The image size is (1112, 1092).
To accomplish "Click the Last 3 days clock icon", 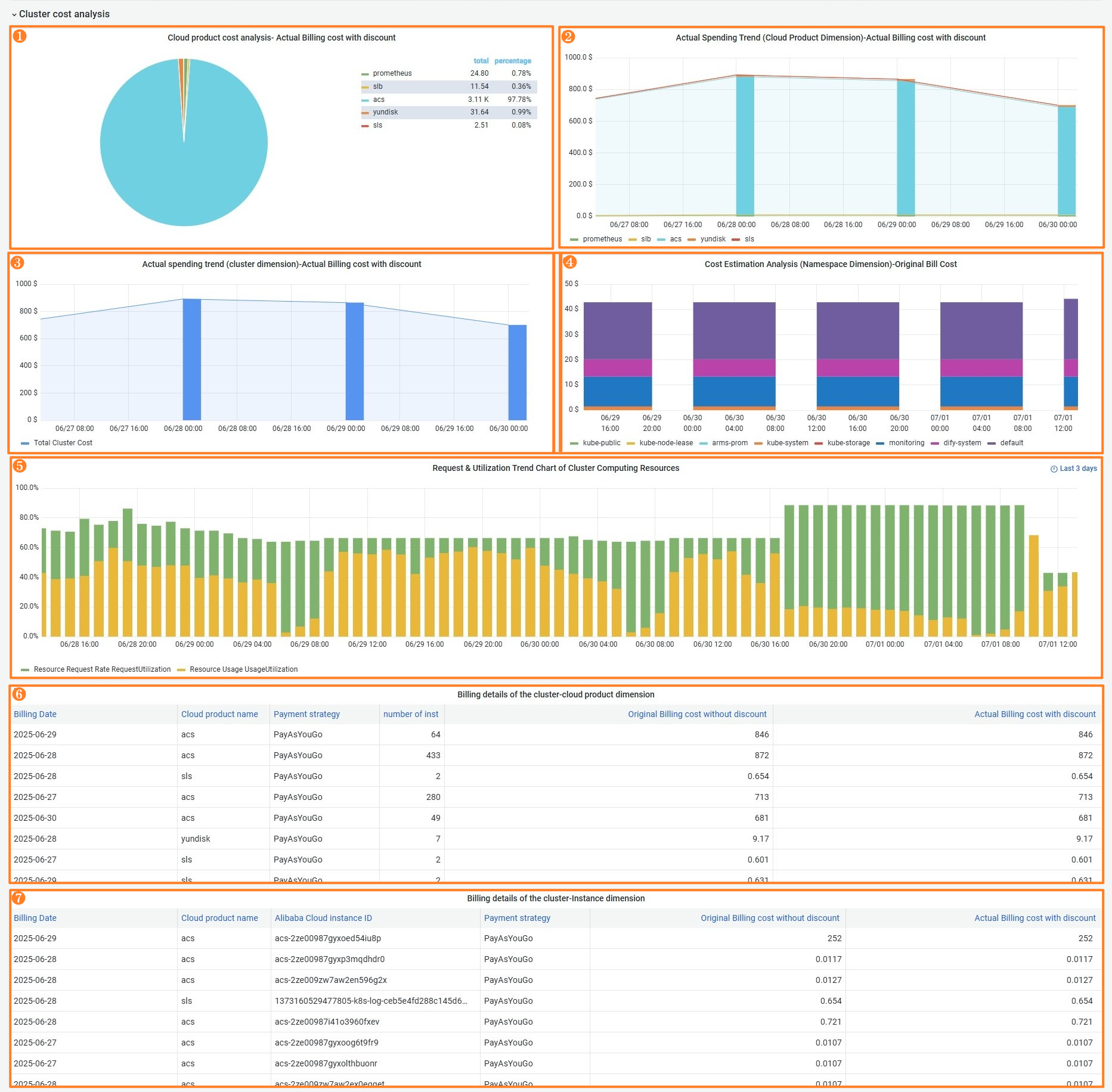I will 1054,469.
